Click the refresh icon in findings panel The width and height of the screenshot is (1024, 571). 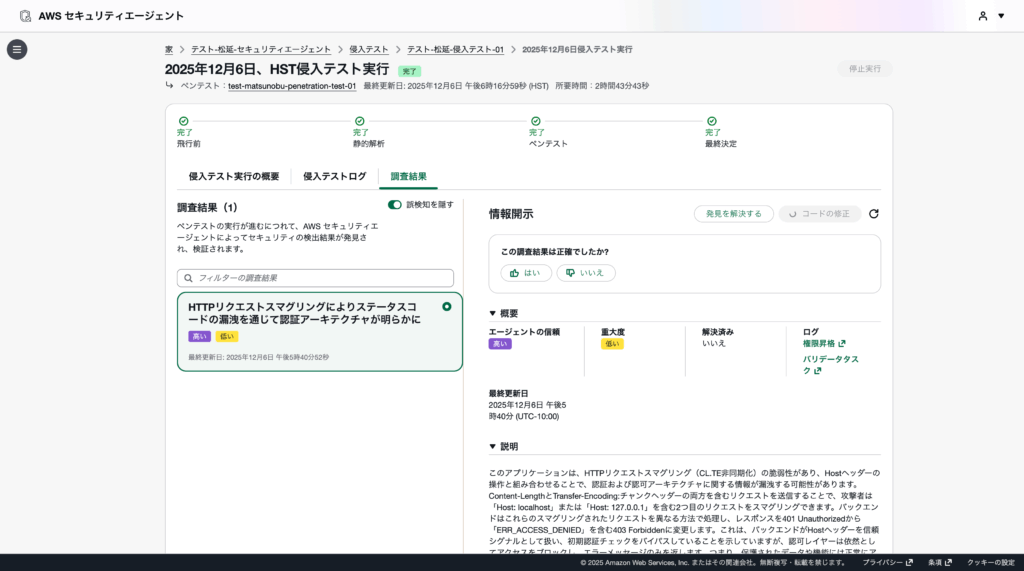pos(873,214)
